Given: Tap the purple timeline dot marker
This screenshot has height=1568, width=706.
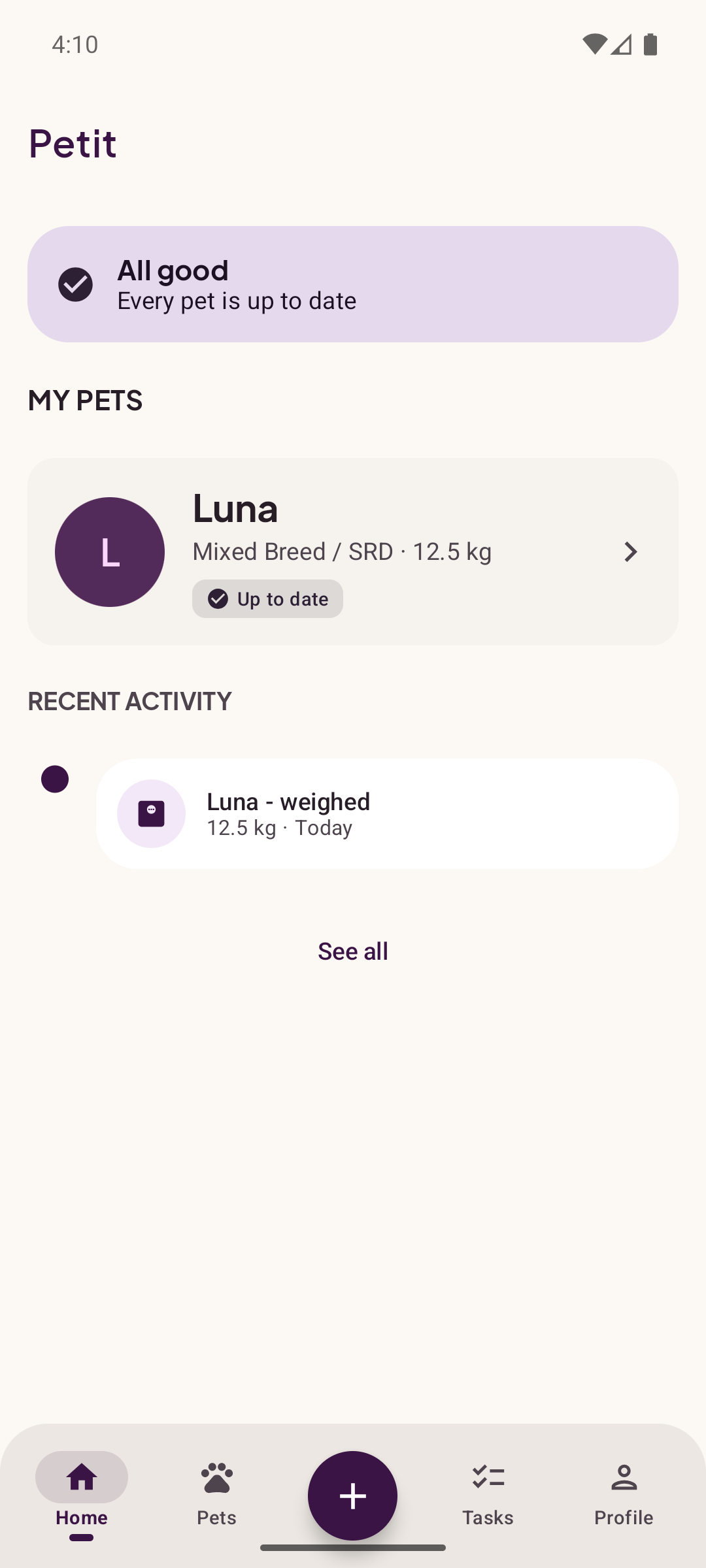Looking at the screenshot, I should [55, 779].
